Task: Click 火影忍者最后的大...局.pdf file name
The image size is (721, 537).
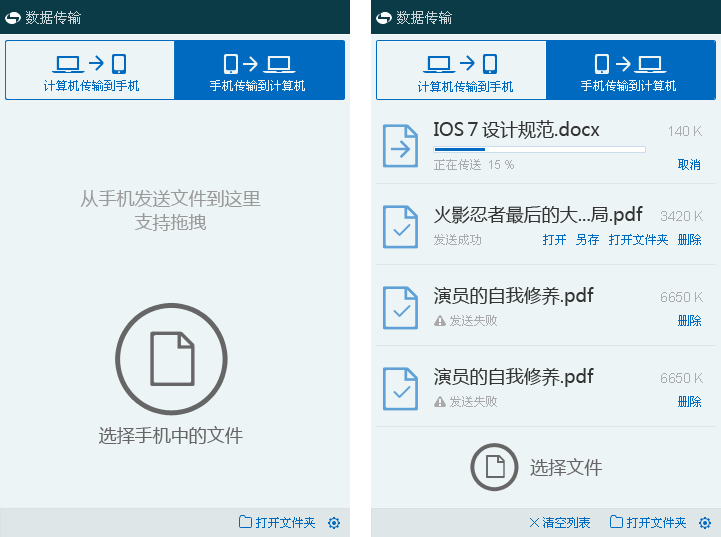Action: click(538, 215)
